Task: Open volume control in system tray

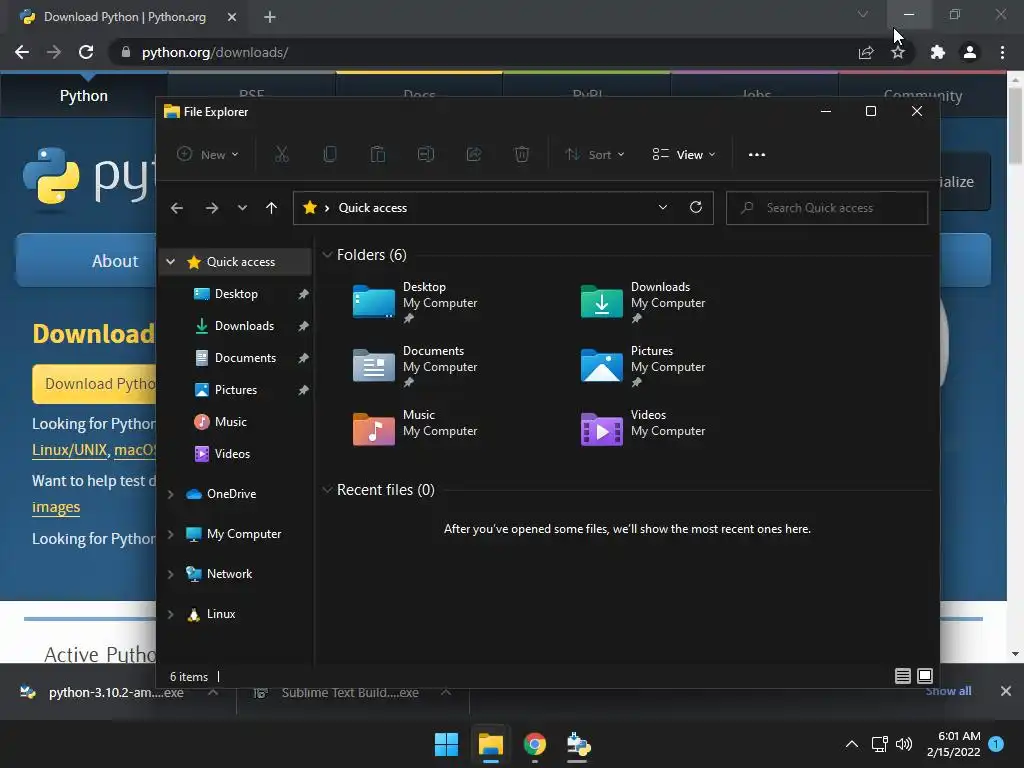Action: pyautogui.click(x=904, y=744)
